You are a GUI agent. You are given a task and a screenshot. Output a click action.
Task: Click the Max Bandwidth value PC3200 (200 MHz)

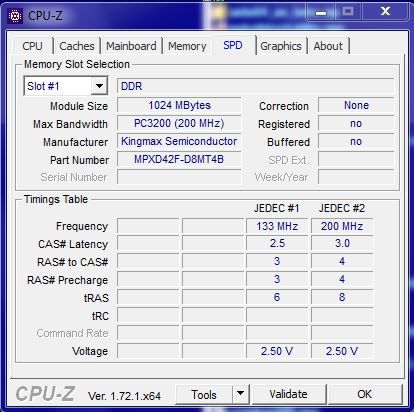coord(179,123)
